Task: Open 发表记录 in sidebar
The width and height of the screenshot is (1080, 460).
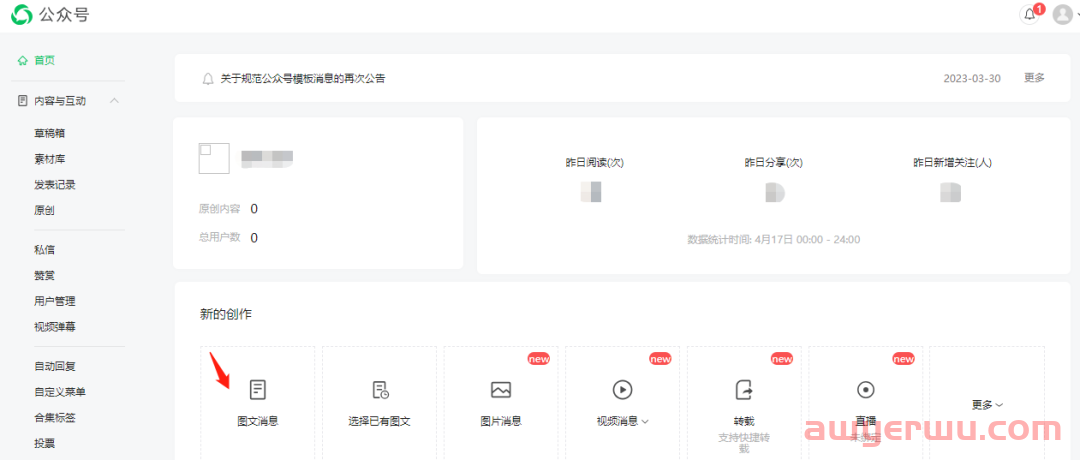Action: pyautogui.click(x=55, y=185)
